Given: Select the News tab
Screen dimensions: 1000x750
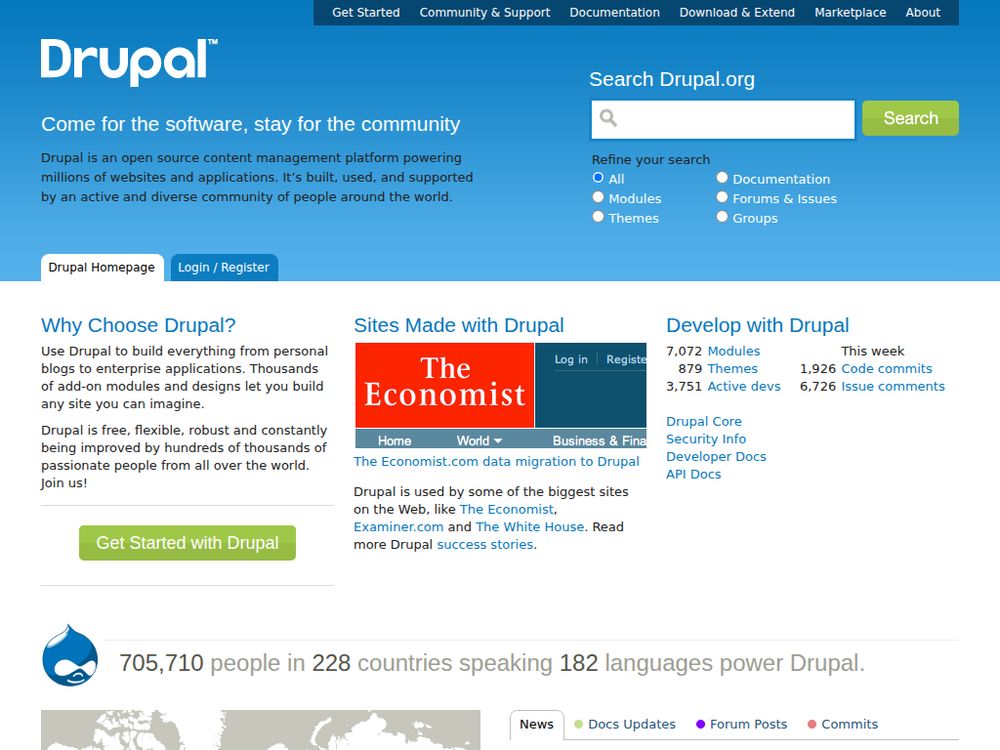Looking at the screenshot, I should 536,724.
